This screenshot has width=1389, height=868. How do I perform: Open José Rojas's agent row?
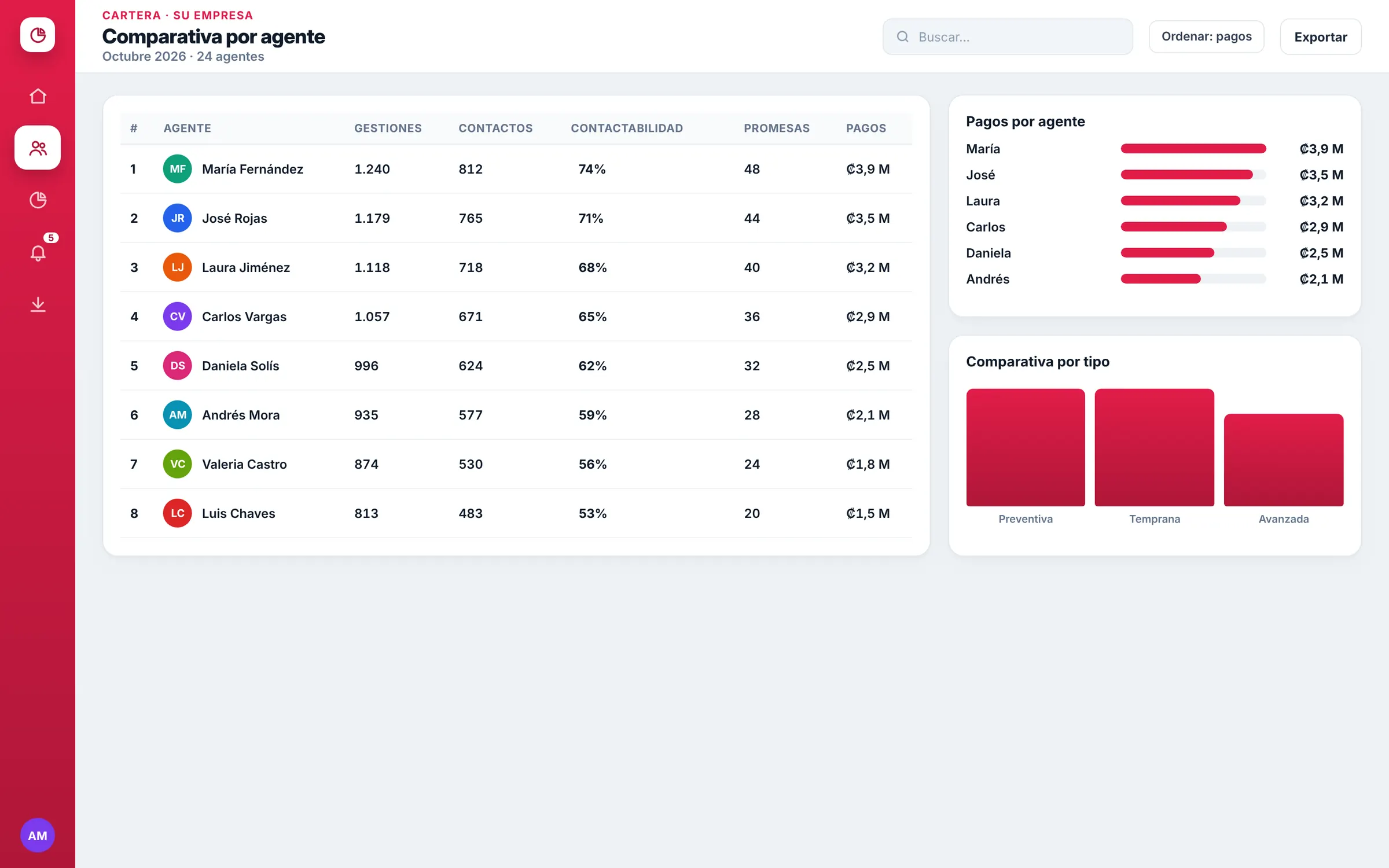pos(516,218)
